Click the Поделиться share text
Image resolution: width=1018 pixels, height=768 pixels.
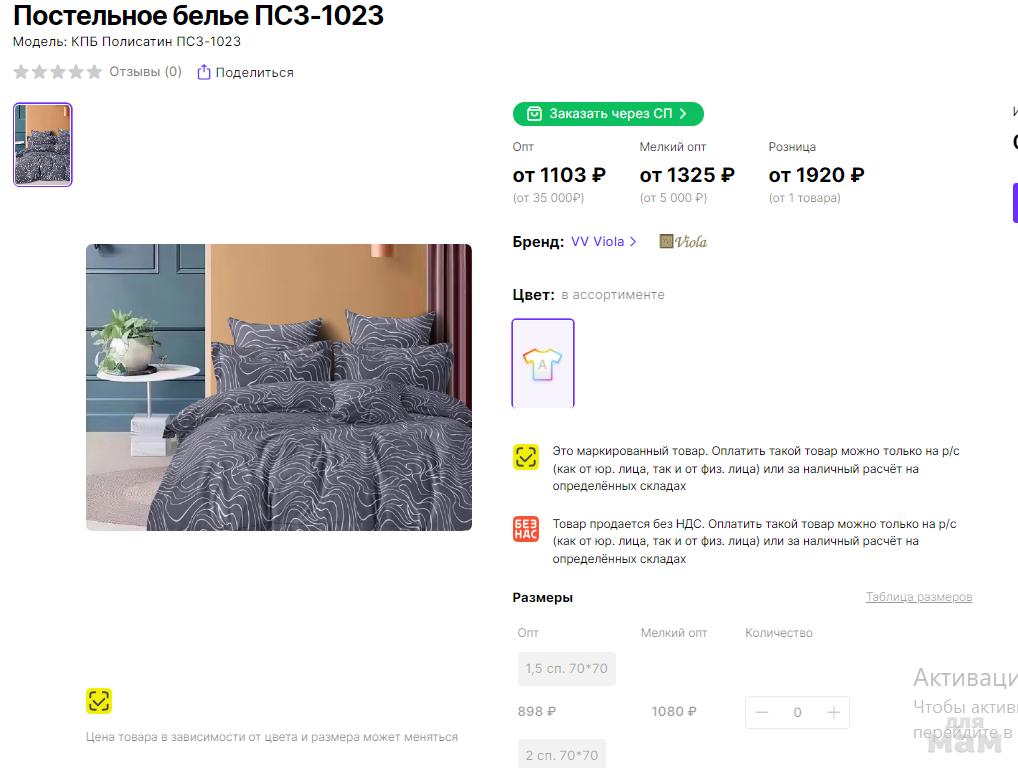pos(254,72)
